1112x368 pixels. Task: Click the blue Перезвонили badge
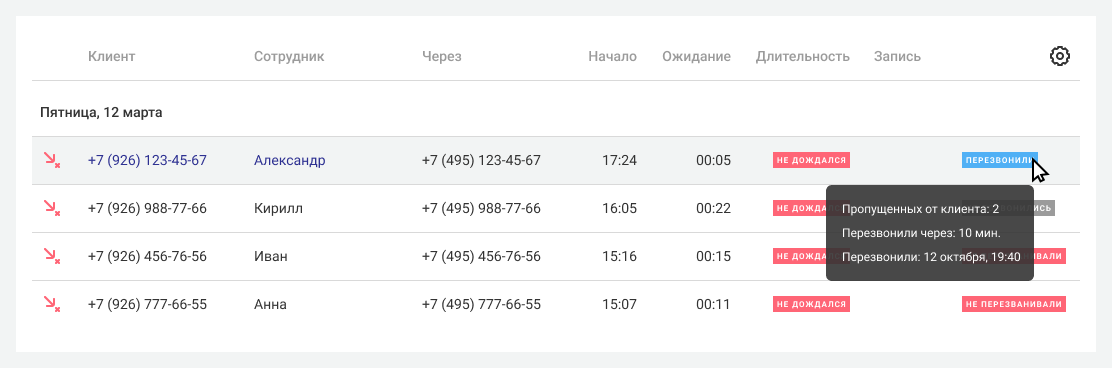999,160
